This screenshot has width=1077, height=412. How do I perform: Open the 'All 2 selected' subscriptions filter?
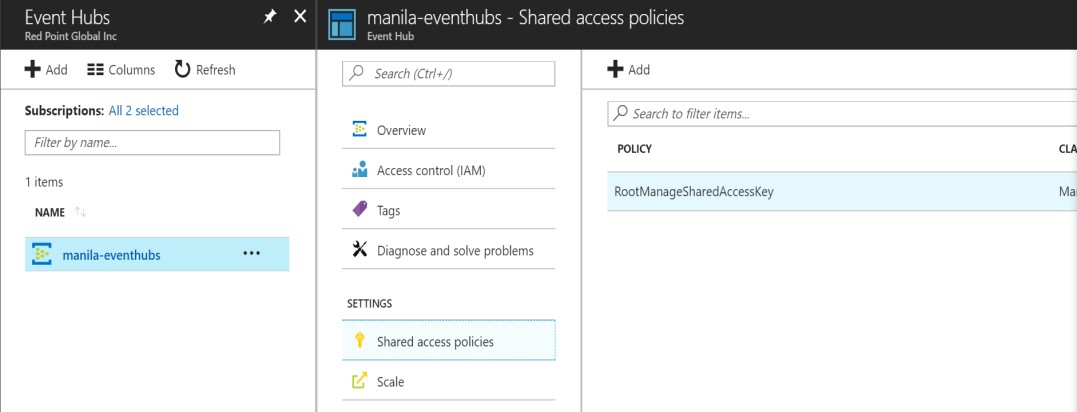point(143,111)
